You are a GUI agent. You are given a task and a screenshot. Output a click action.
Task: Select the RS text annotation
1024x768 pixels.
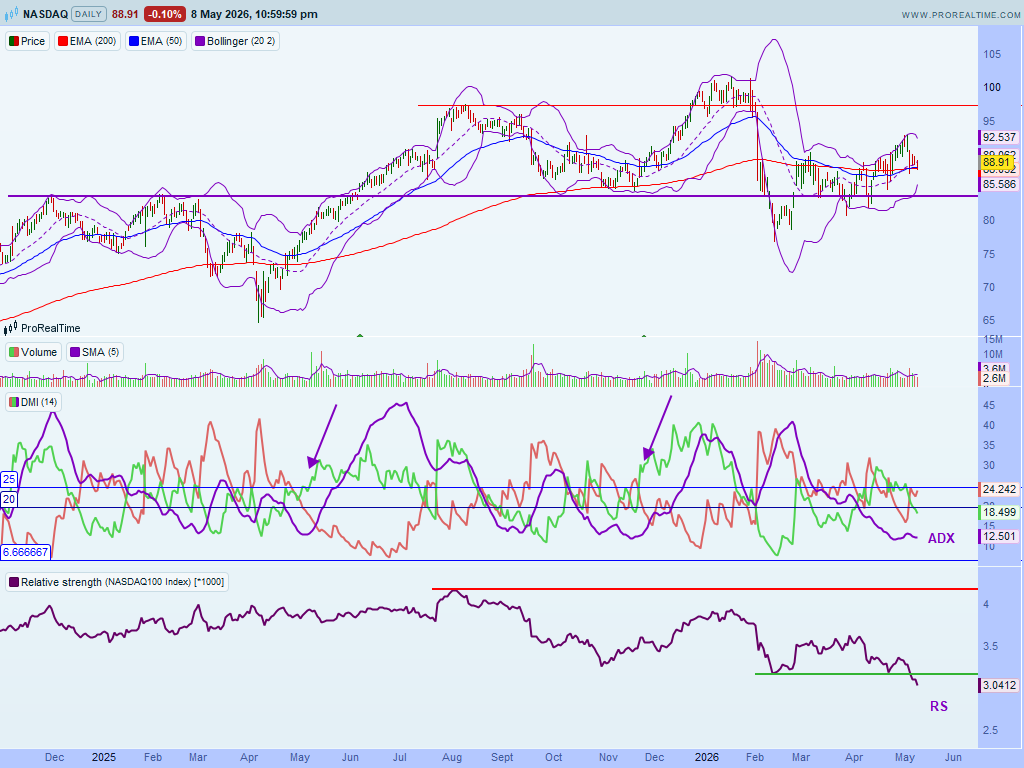938,706
